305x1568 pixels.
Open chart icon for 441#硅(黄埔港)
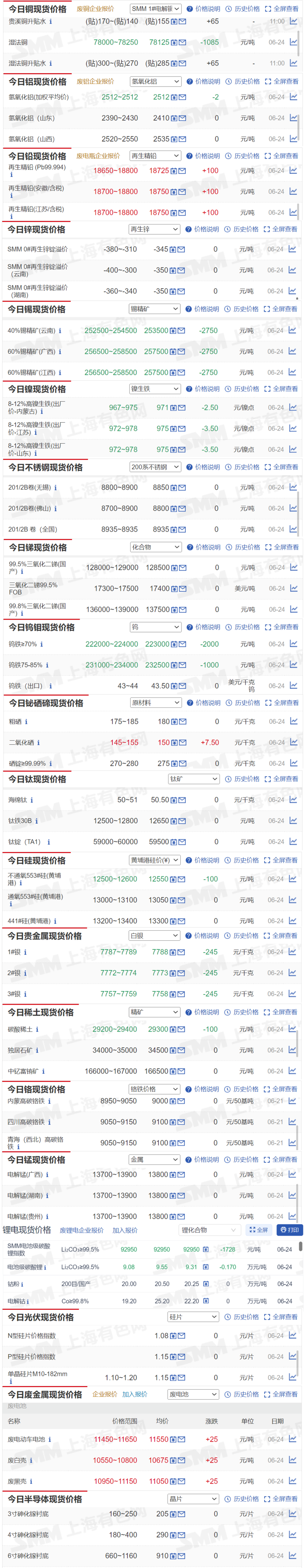point(293,921)
